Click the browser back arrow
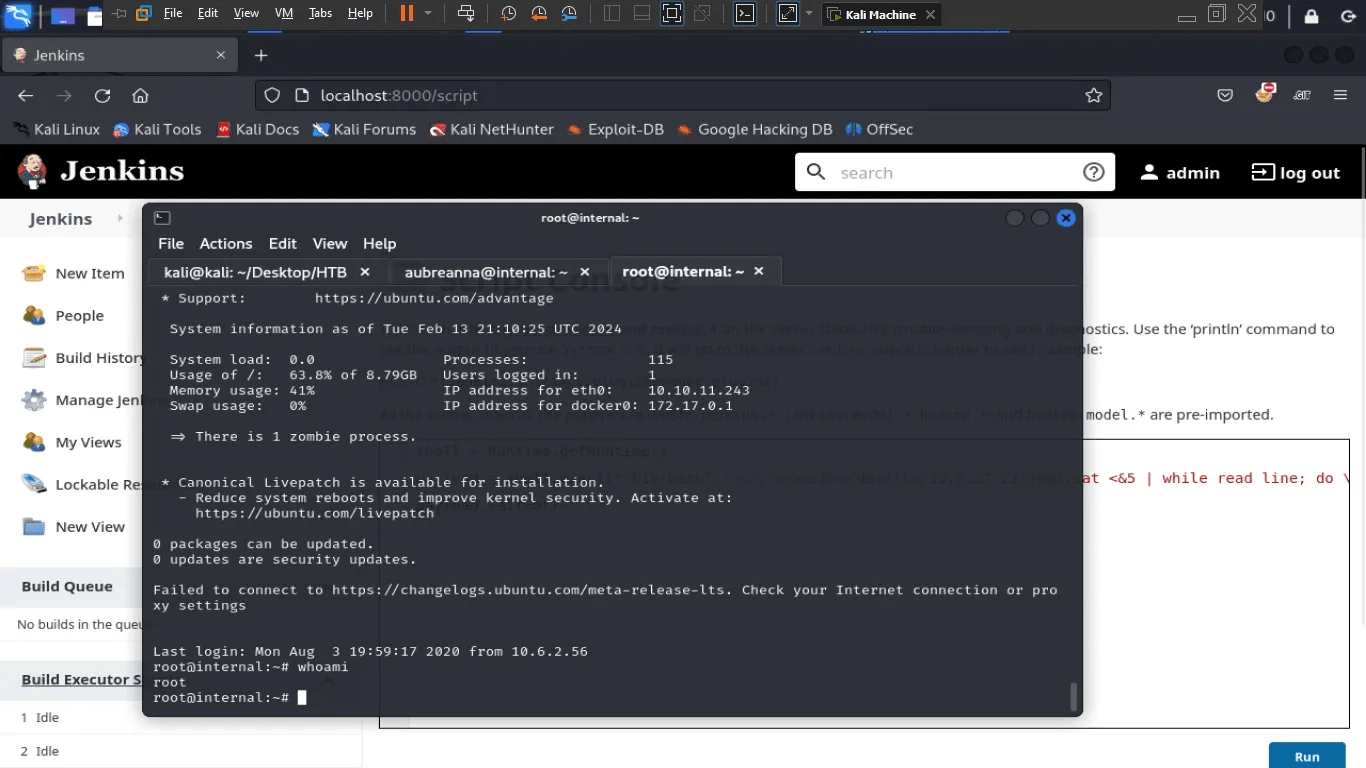This screenshot has width=1366, height=768. pyautogui.click(x=26, y=95)
